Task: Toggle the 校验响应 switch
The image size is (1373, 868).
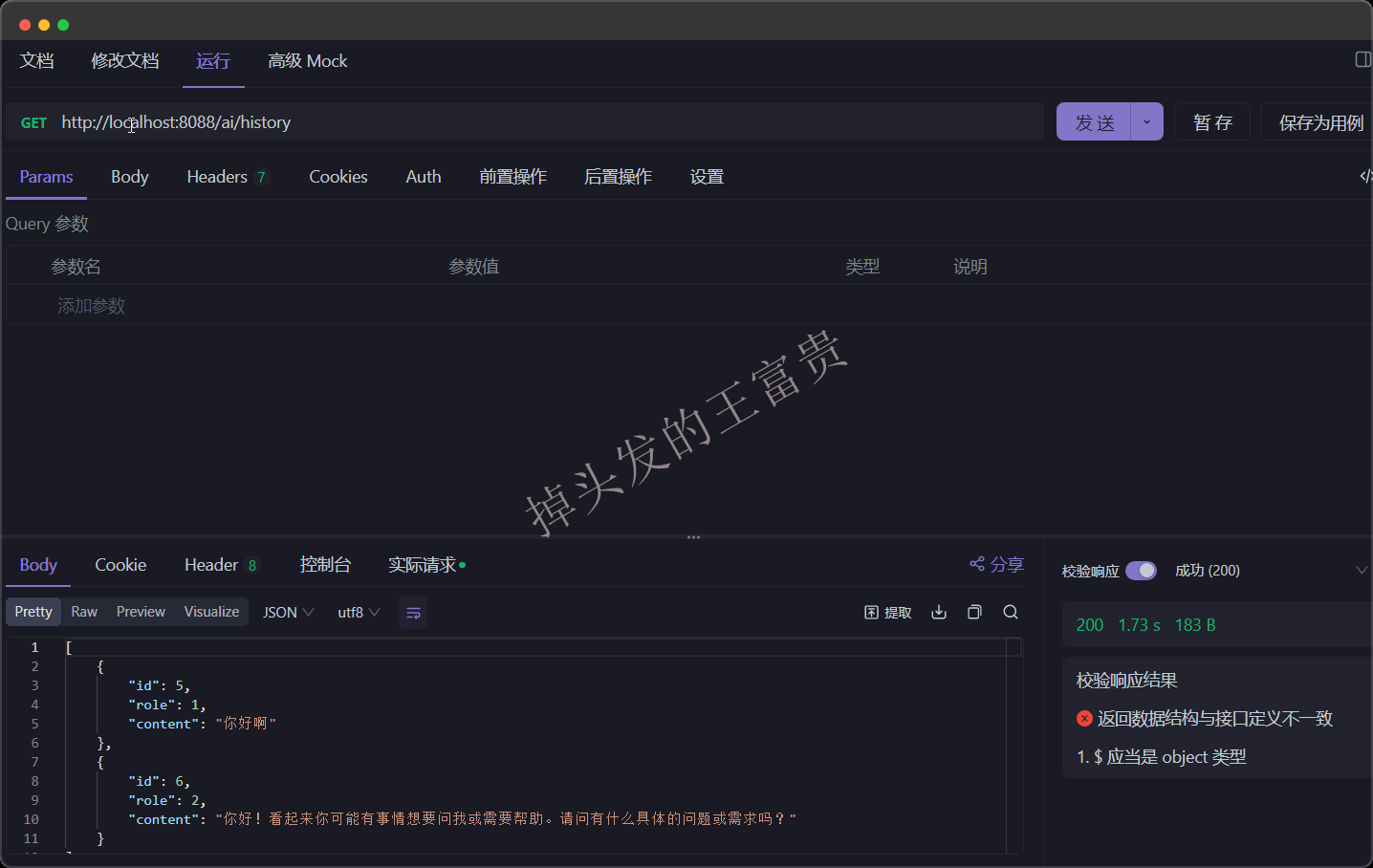Action: coord(1141,571)
